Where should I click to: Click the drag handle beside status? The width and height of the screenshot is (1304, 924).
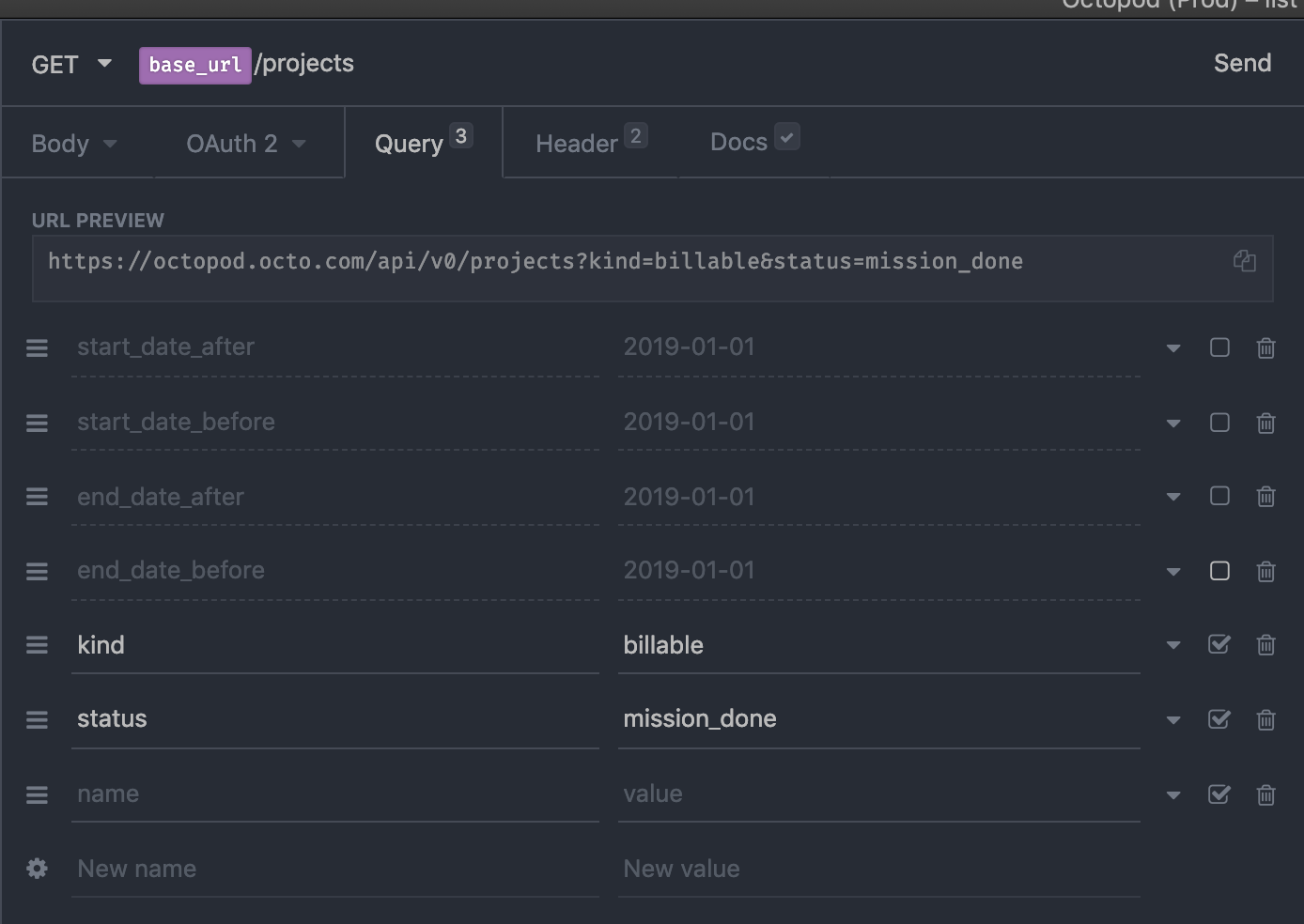coord(37,719)
